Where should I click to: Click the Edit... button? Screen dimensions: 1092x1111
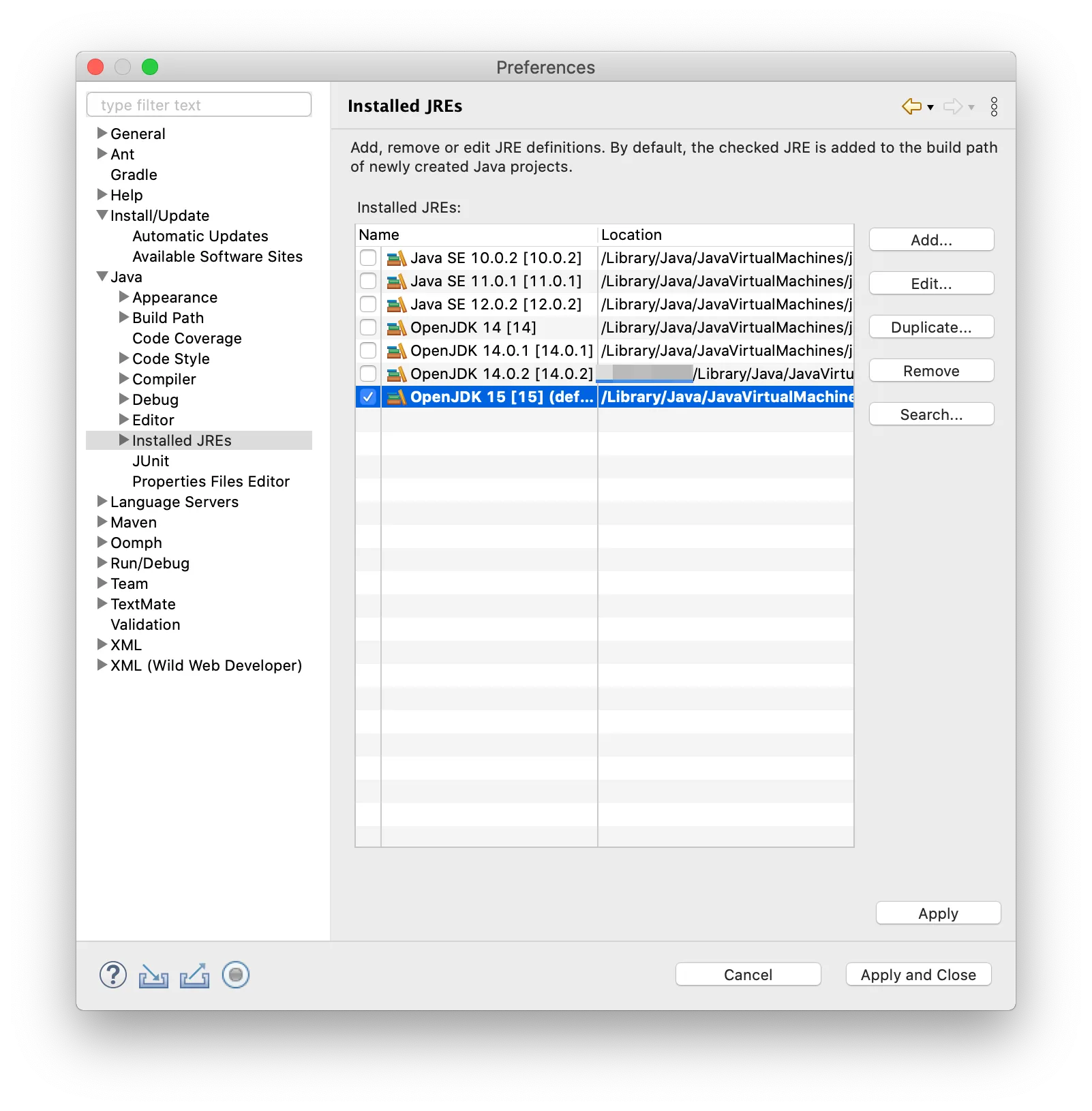pyautogui.click(x=931, y=284)
